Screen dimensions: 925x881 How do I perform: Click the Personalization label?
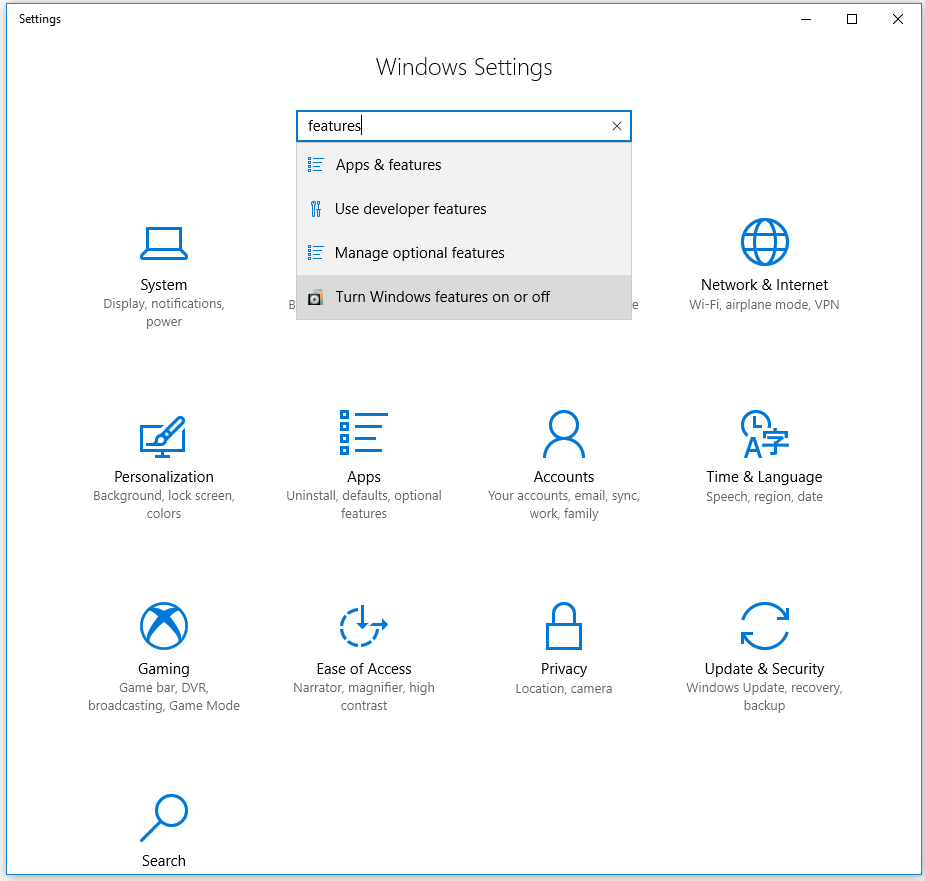tap(164, 477)
